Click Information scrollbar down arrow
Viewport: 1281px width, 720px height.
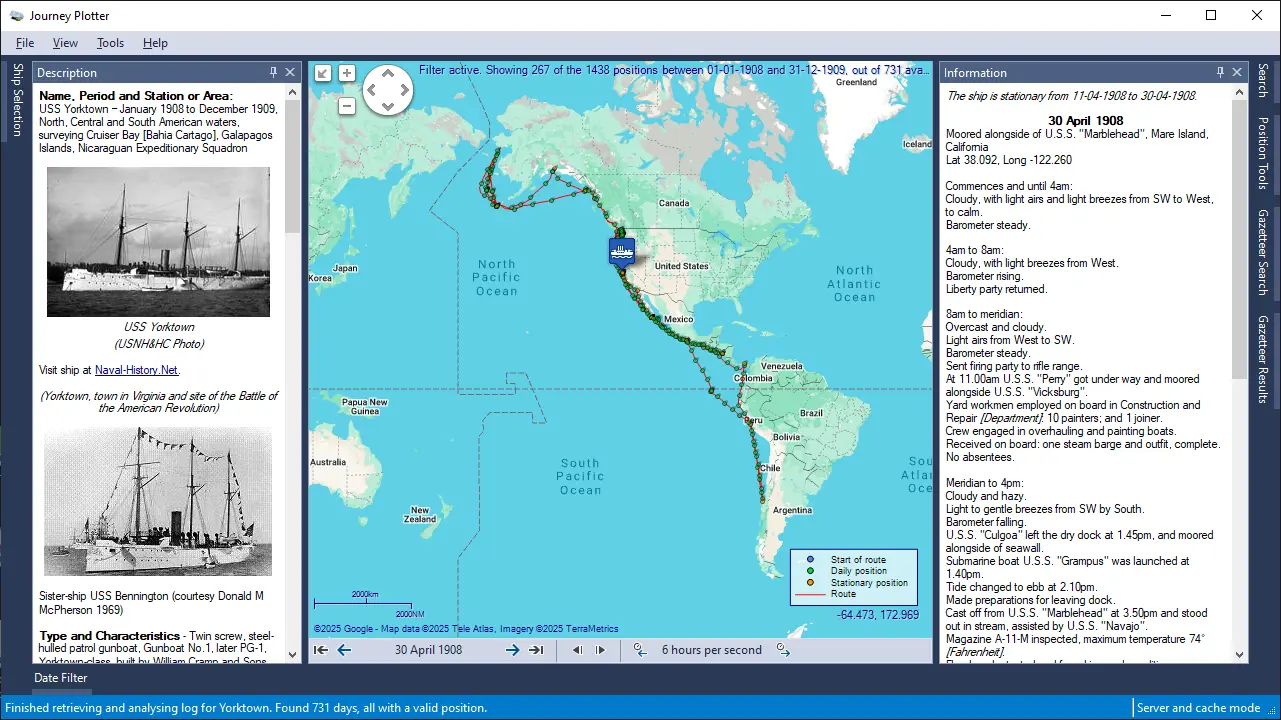tap(1240, 655)
